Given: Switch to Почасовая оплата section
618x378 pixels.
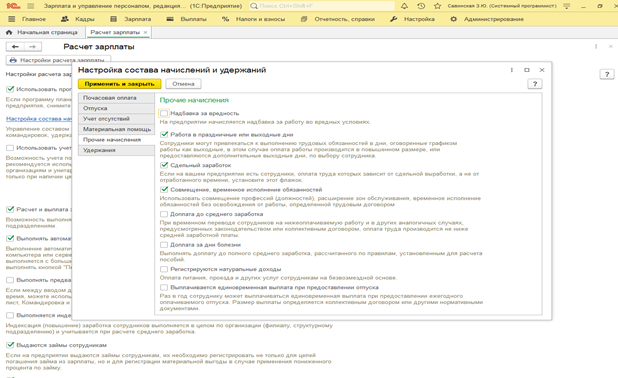Looking at the screenshot, I should pos(116,98).
